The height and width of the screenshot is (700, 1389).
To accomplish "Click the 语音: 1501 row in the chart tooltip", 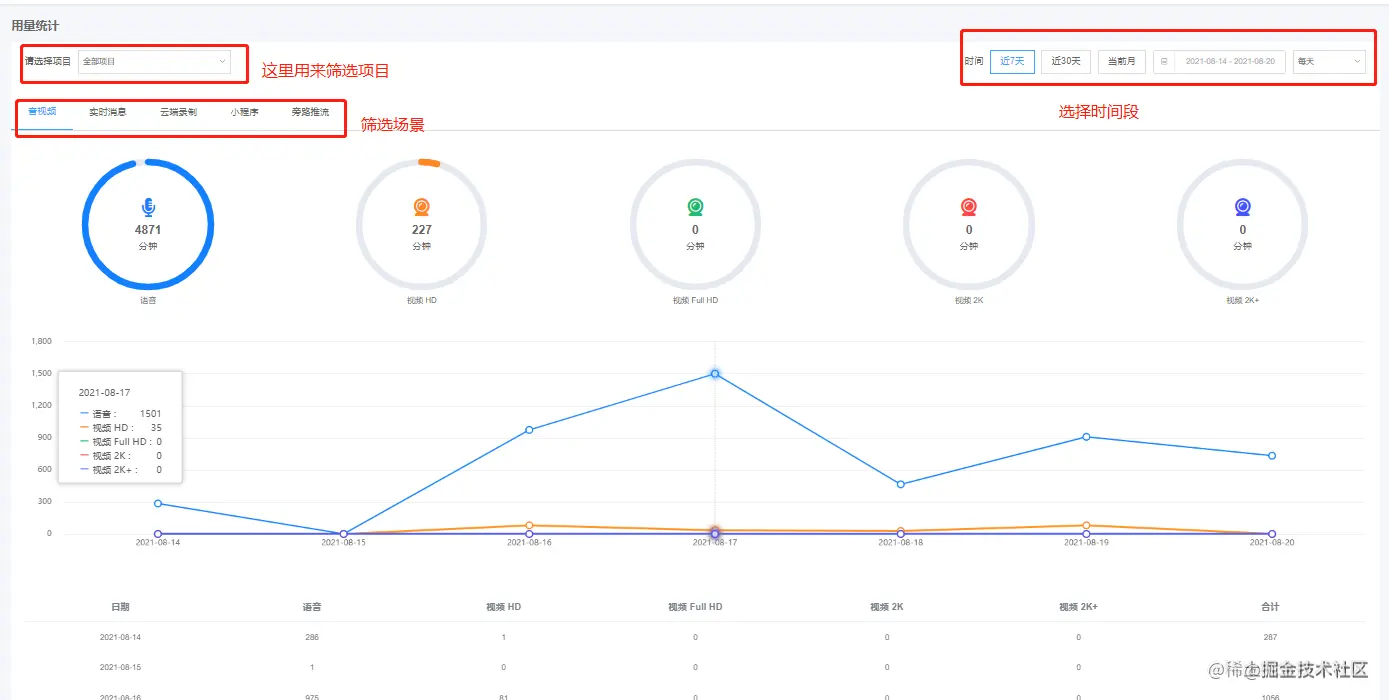I will click(x=120, y=413).
